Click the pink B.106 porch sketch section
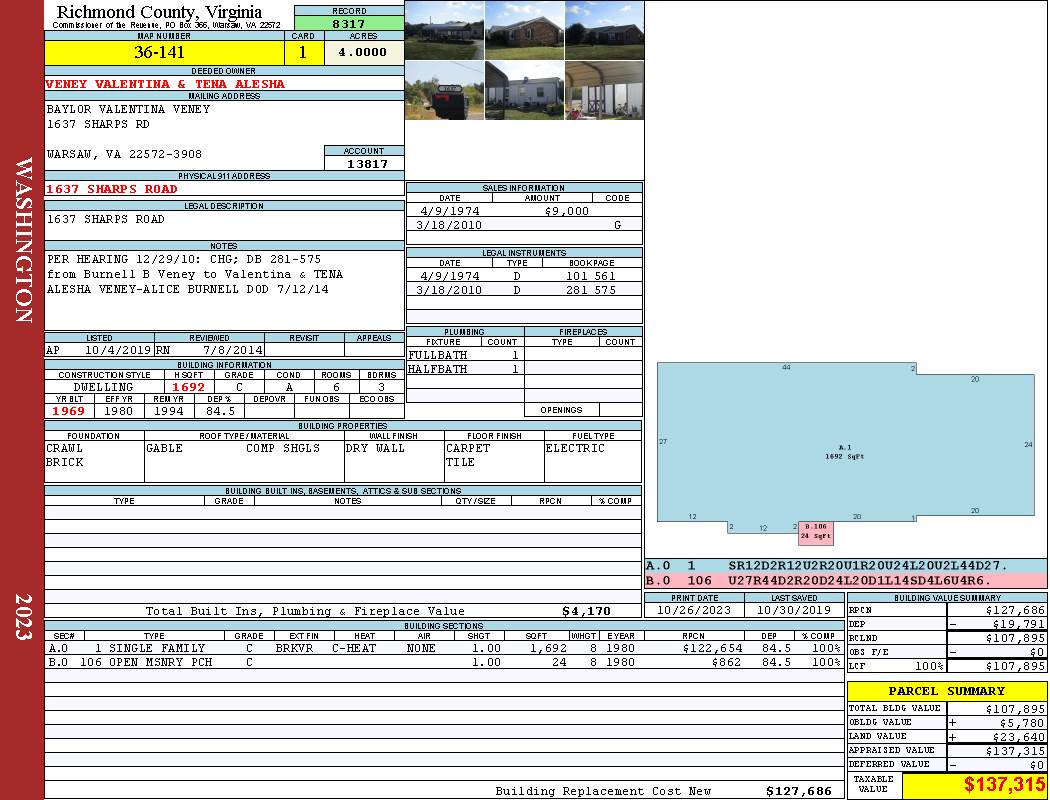Viewport: 1050px width, 800px height. (815, 531)
